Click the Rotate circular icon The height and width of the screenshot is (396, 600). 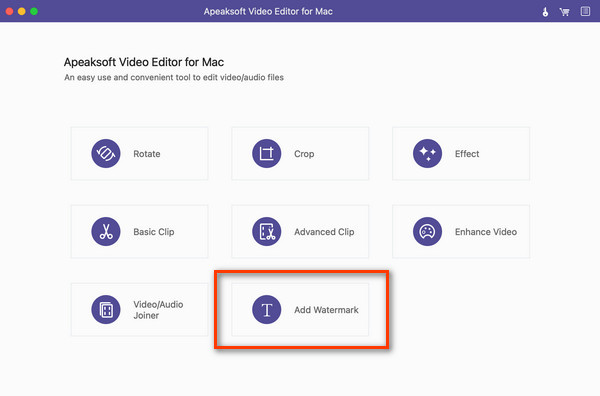106,154
